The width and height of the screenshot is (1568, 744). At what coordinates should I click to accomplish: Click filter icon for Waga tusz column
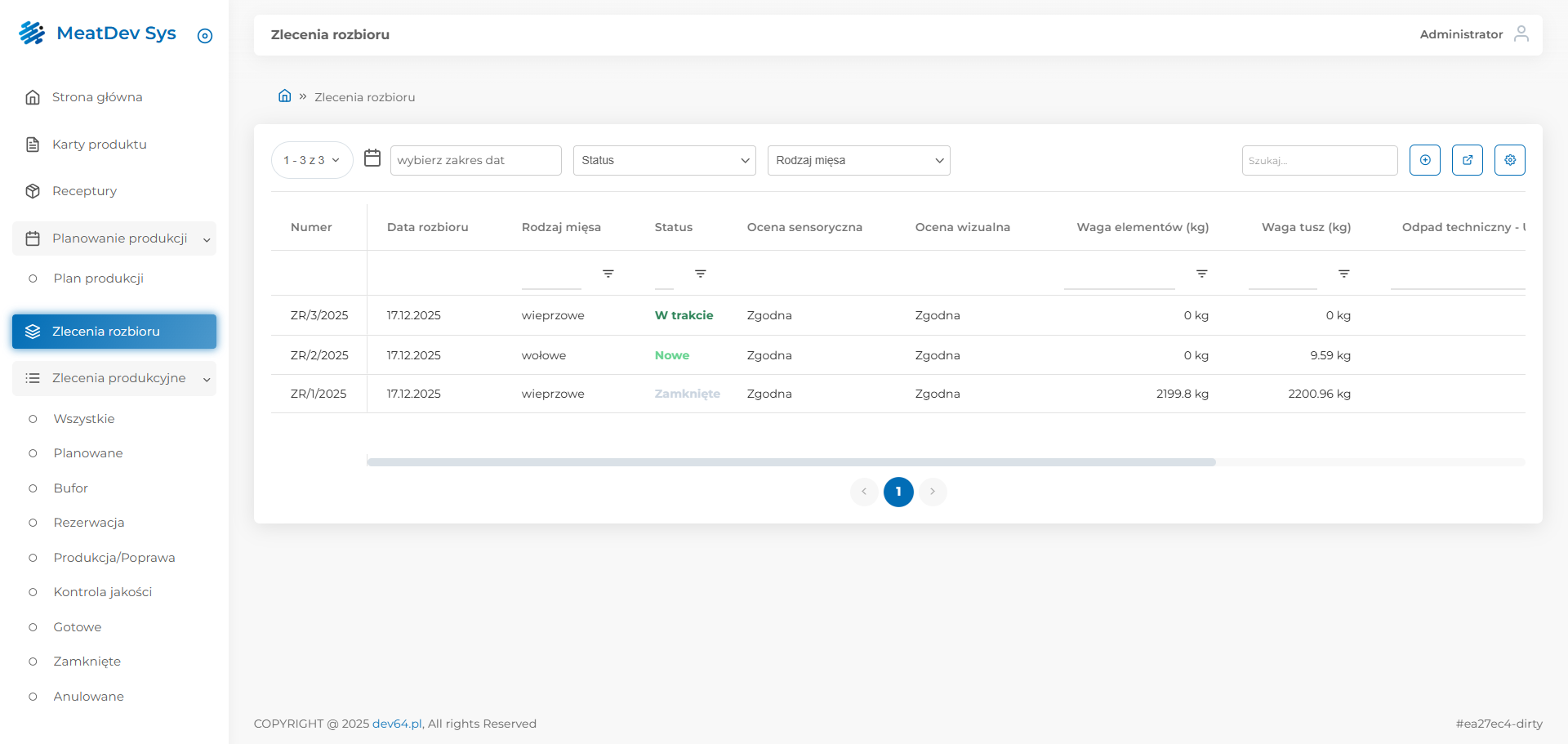point(1343,274)
